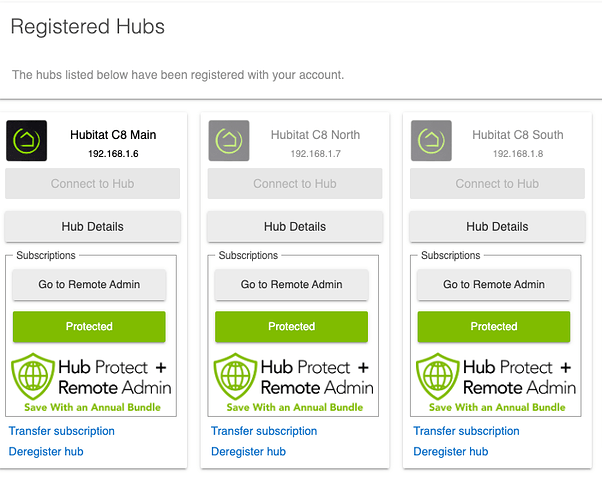Click the 'Subscriptions' label in C8 South card
602x500 pixels.
pos(450,255)
